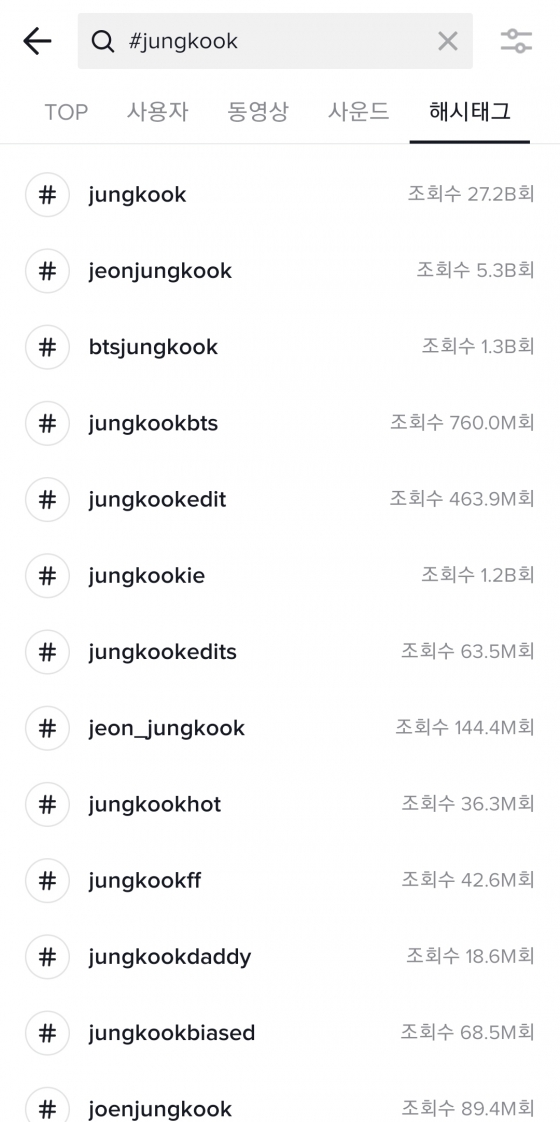
Task: Tap the hash icon beside jungkookie
Action: 47,576
